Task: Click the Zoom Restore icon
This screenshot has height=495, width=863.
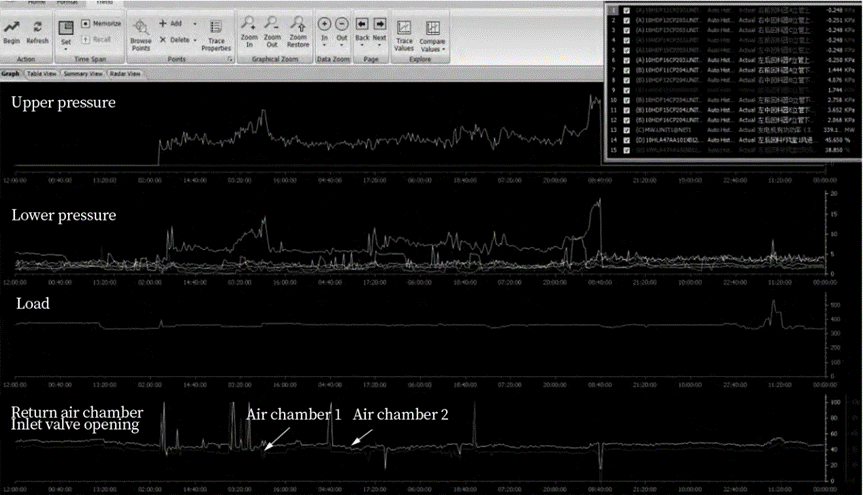Action: [x=298, y=23]
